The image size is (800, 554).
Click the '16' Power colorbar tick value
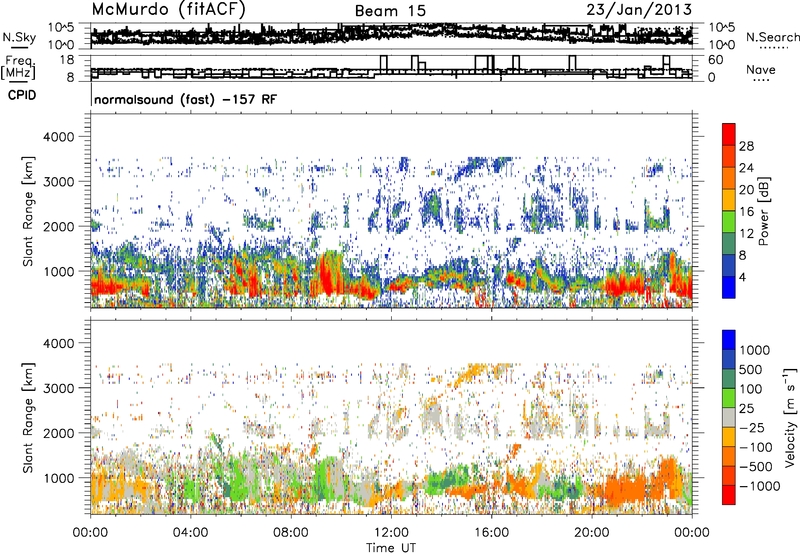[x=746, y=212]
